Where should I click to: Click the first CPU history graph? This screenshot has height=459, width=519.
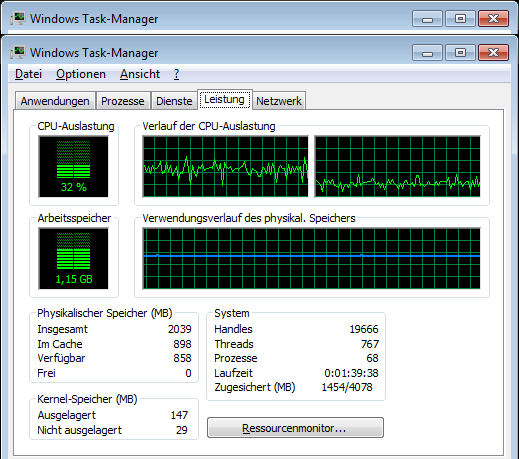pos(226,167)
